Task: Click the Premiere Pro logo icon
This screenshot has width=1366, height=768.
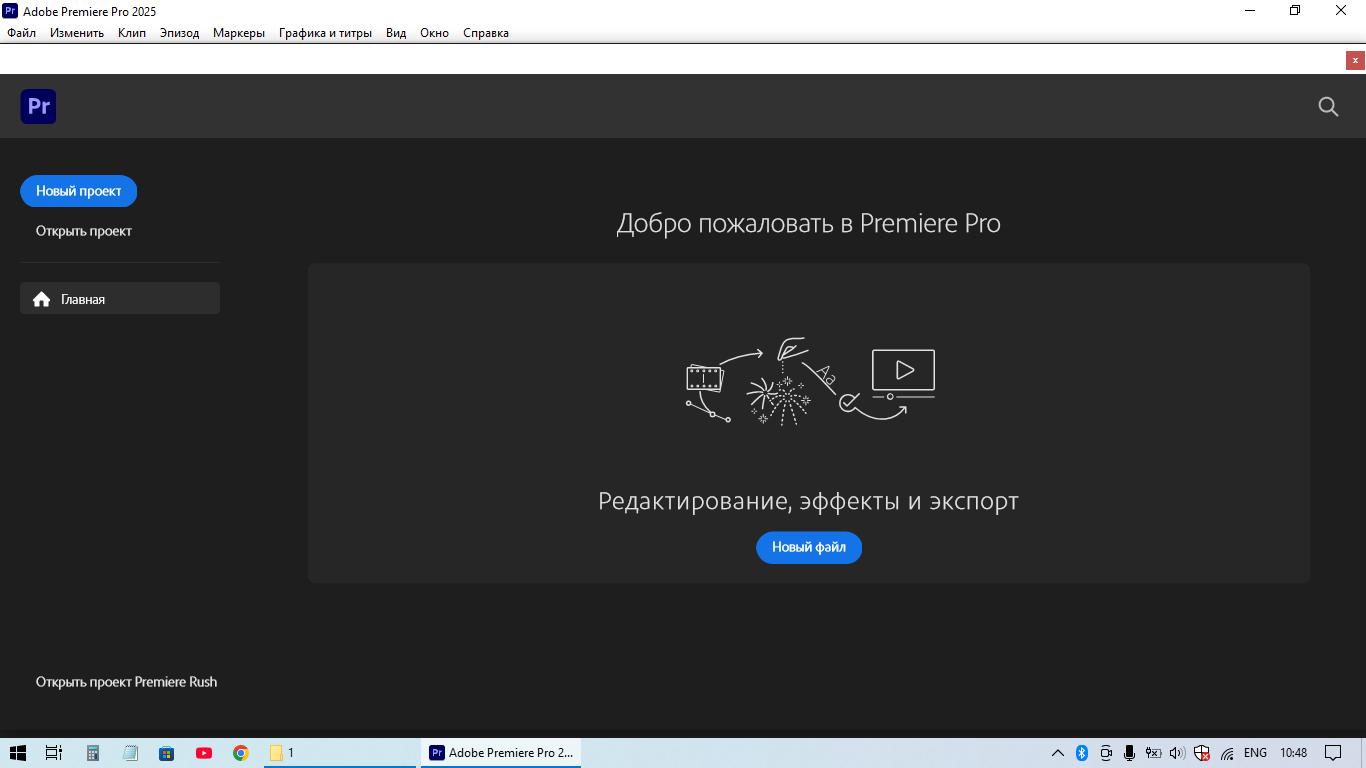Action: click(38, 106)
